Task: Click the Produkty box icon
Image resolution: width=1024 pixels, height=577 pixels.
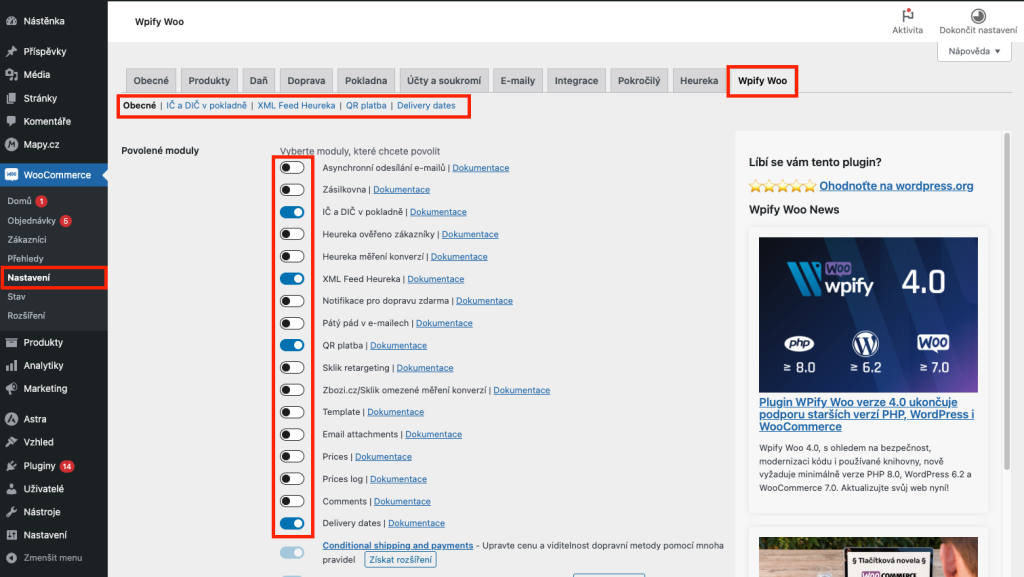Action: coord(12,342)
